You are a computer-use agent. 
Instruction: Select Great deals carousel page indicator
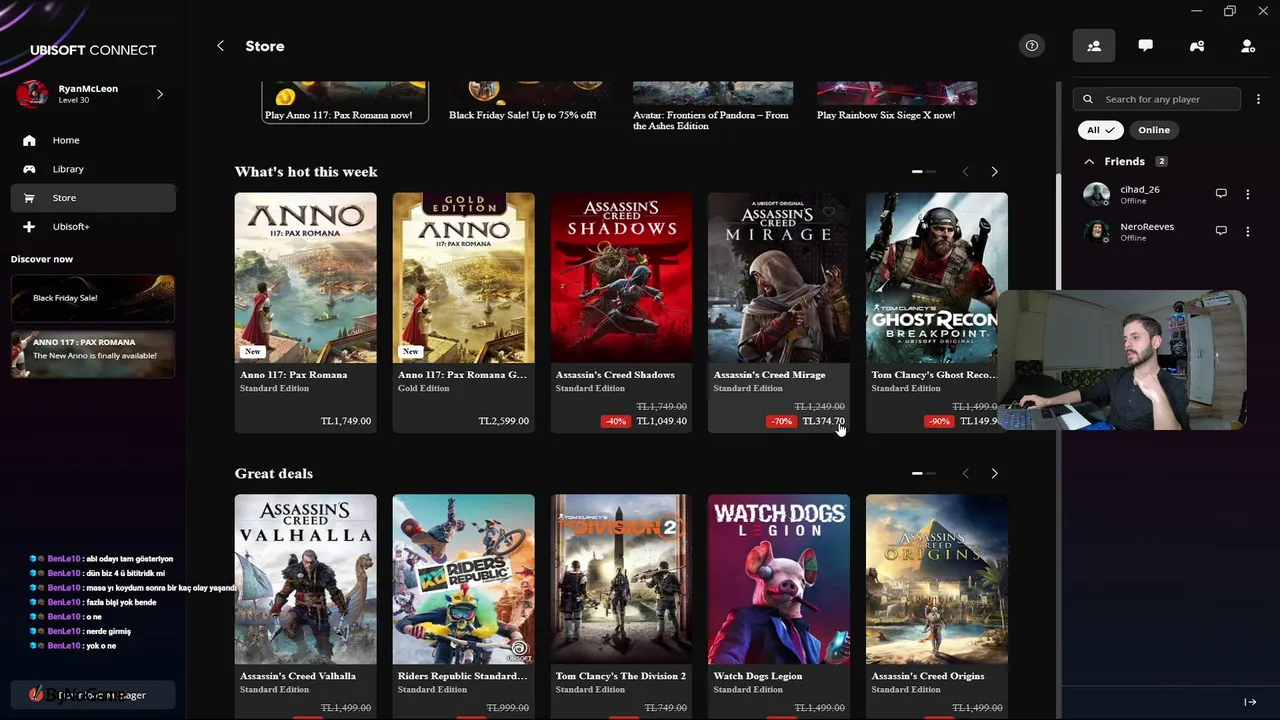pos(924,473)
